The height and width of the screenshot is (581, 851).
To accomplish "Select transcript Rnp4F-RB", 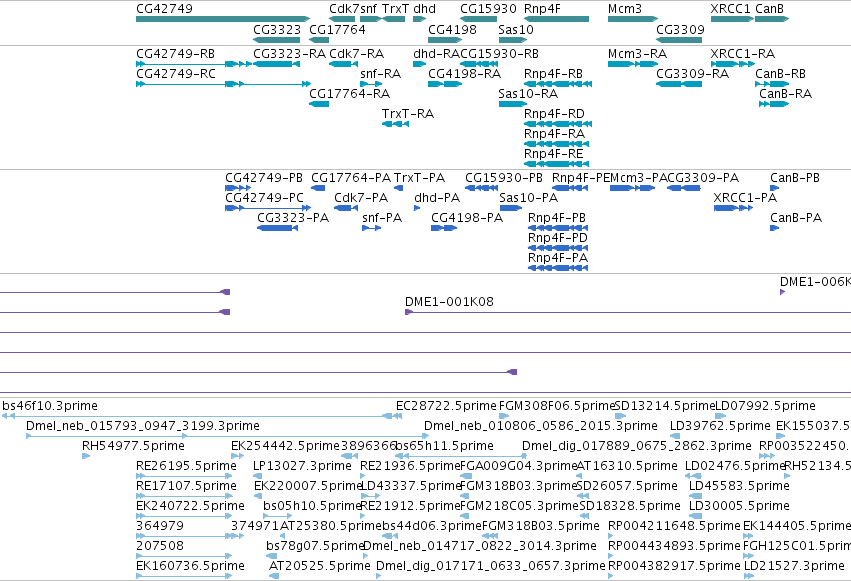I will point(558,84).
